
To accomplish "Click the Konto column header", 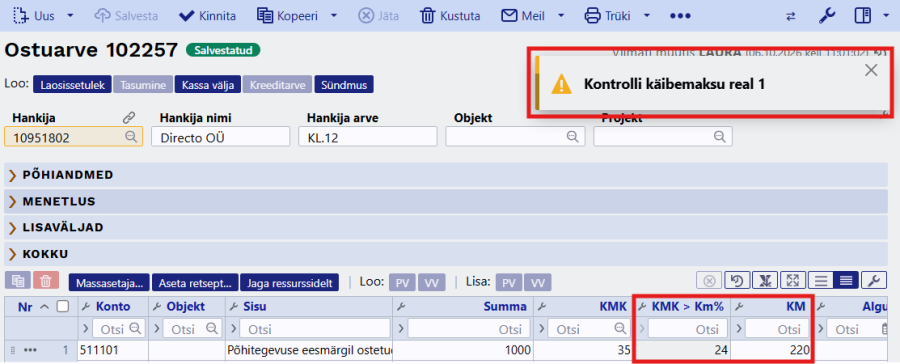I will pyautogui.click(x=113, y=307).
